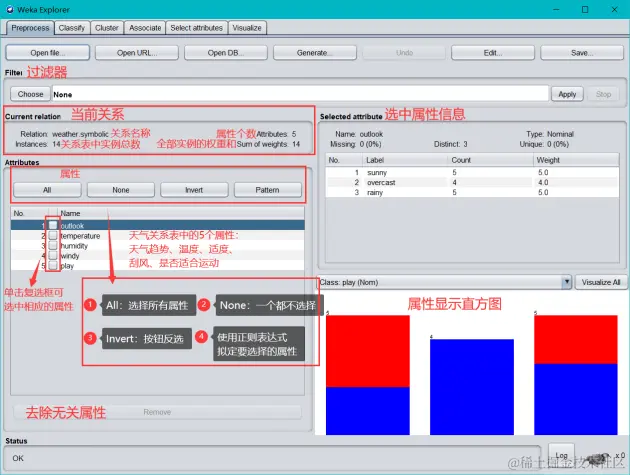Switch to the Classify tab
The image size is (630, 475).
tap(72, 28)
